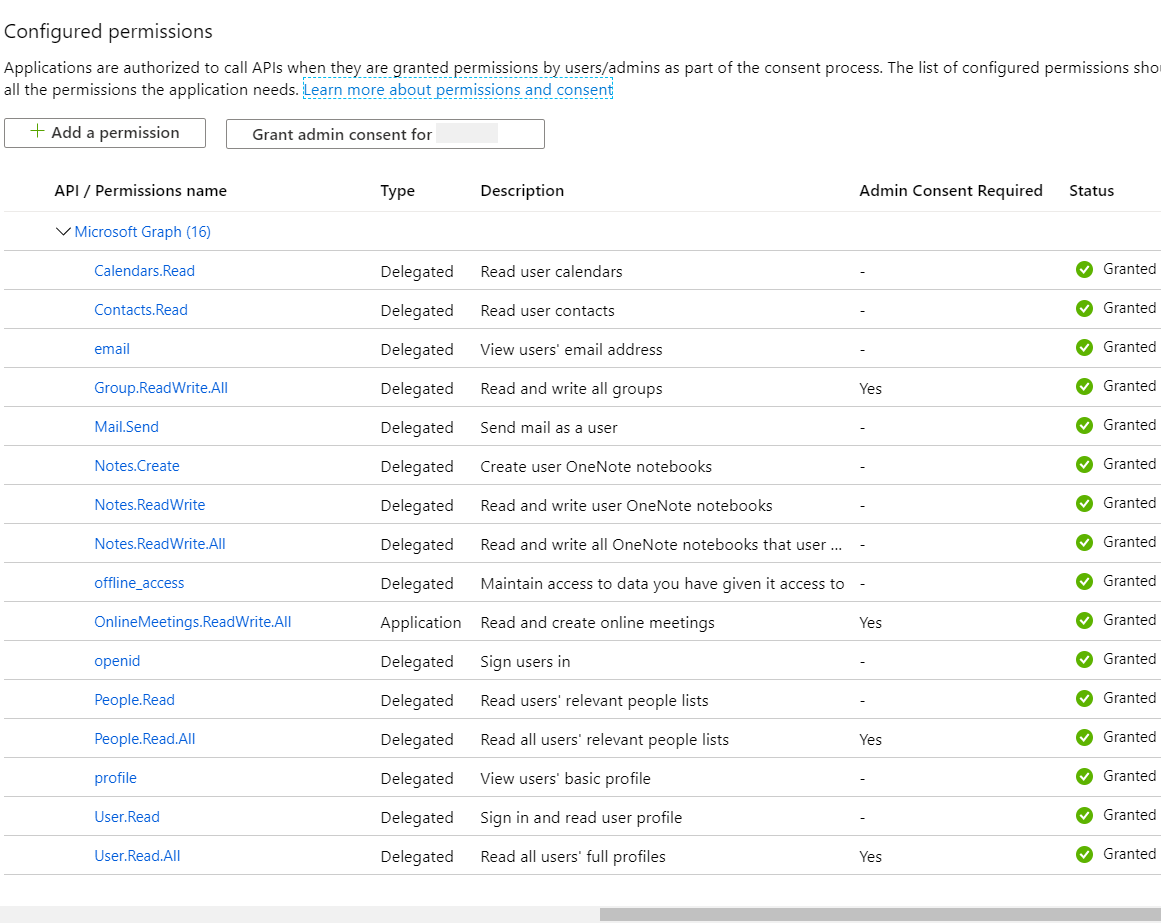Click the green Granted checkmark for Mail.Send
Viewport: 1161px width, 923px height.
(1084, 426)
